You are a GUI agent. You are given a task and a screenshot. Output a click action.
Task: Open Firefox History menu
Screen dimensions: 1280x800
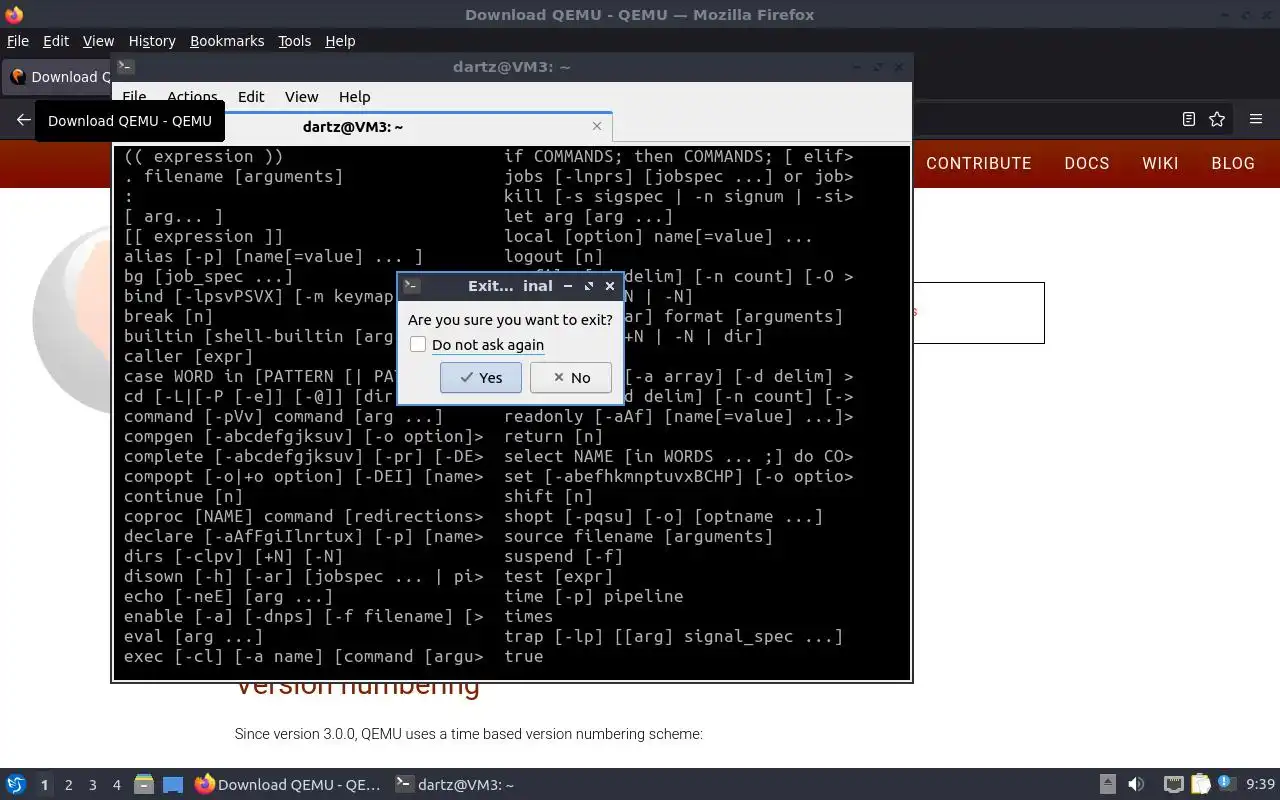(152, 41)
